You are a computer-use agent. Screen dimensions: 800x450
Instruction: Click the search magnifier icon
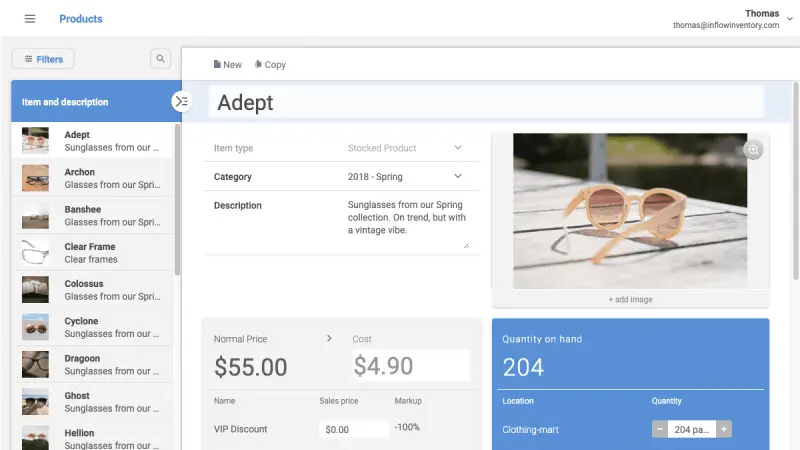[160, 59]
